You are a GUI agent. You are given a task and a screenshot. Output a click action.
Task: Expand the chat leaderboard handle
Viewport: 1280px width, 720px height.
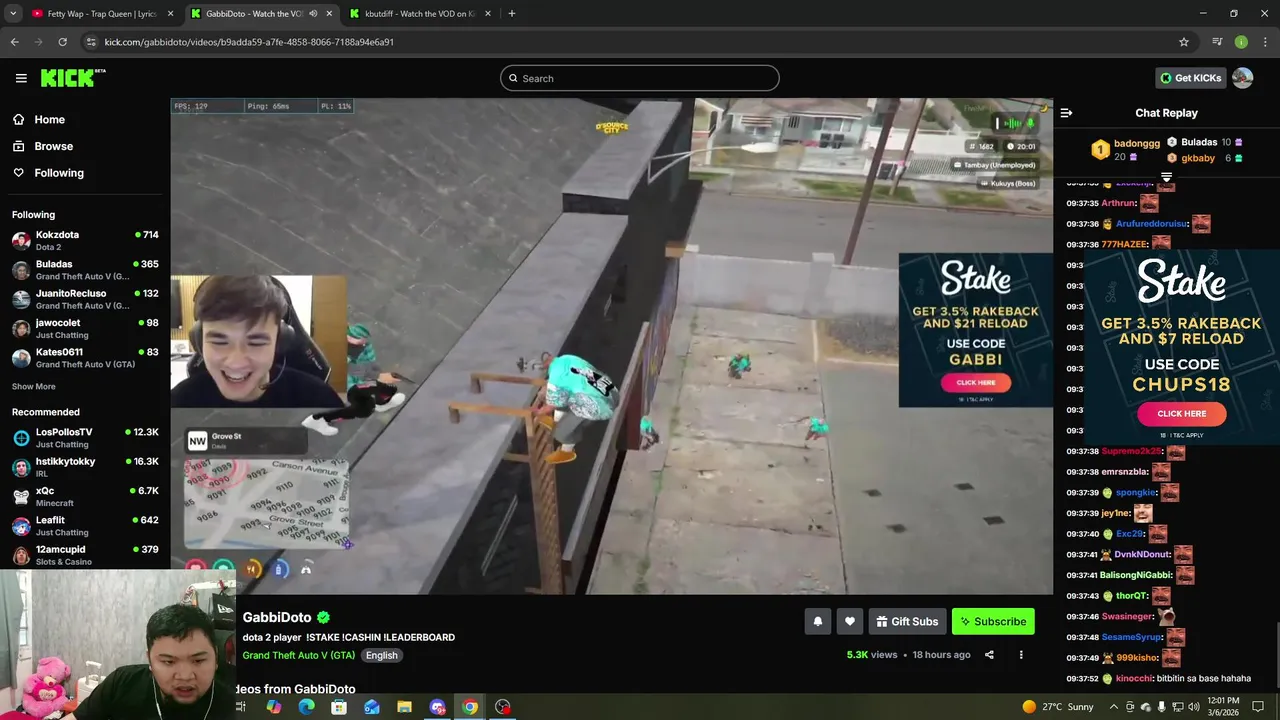point(1166,176)
